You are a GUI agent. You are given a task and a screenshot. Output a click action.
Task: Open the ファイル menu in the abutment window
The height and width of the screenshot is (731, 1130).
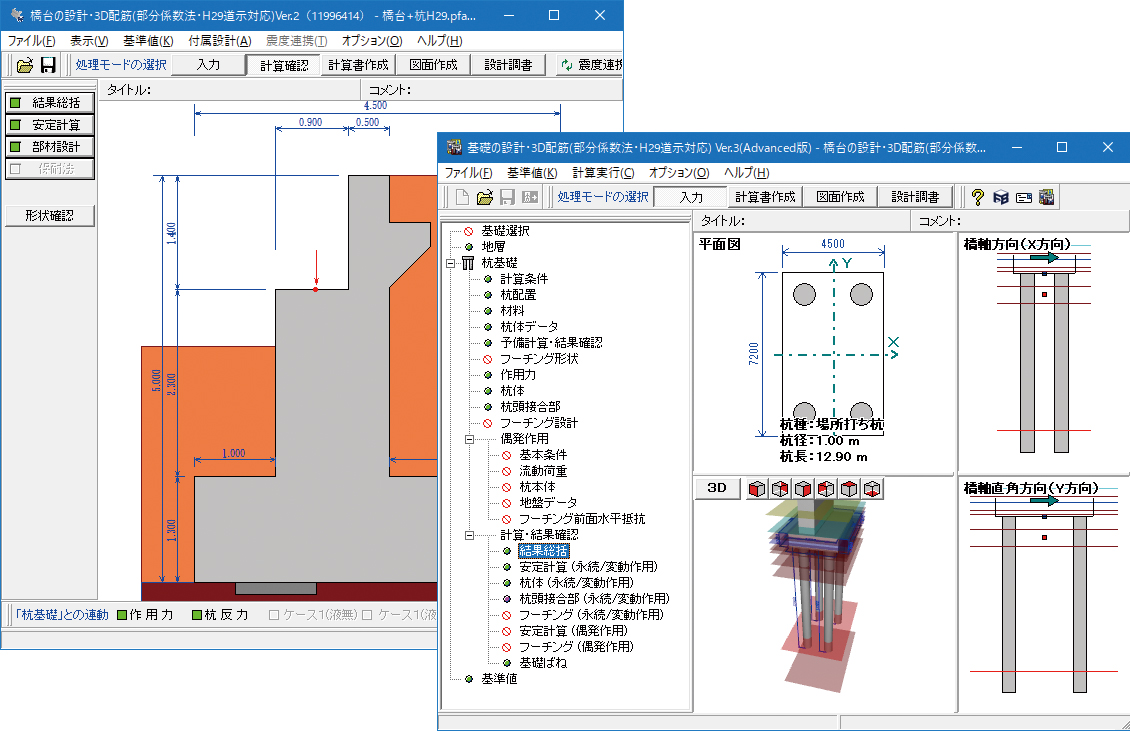coord(31,41)
